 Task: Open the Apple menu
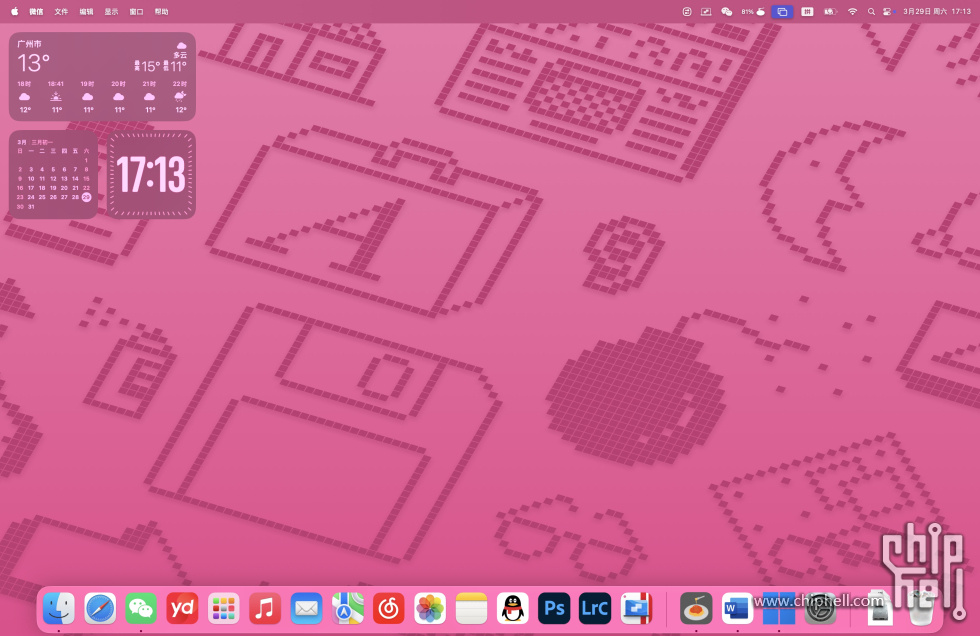click(x=15, y=11)
